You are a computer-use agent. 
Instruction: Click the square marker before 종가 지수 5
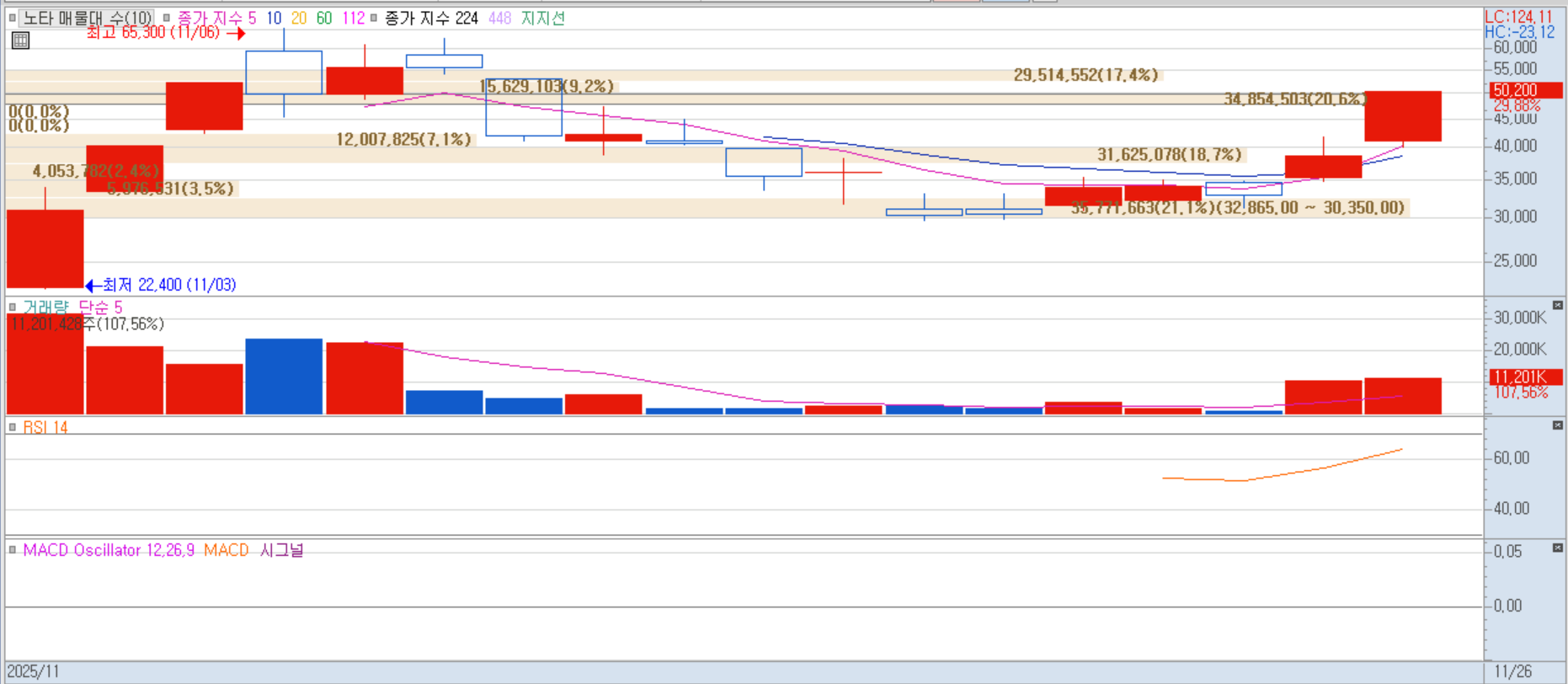point(167,18)
